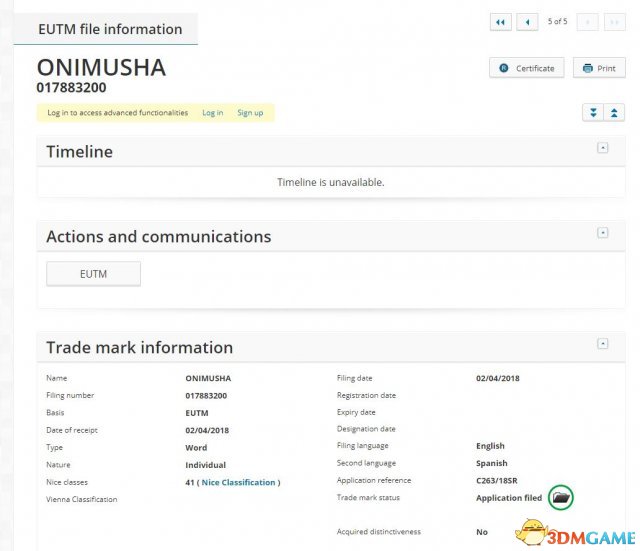Image resolution: width=640 pixels, height=551 pixels.
Task: Jump to the last result
Action: (x=614, y=22)
